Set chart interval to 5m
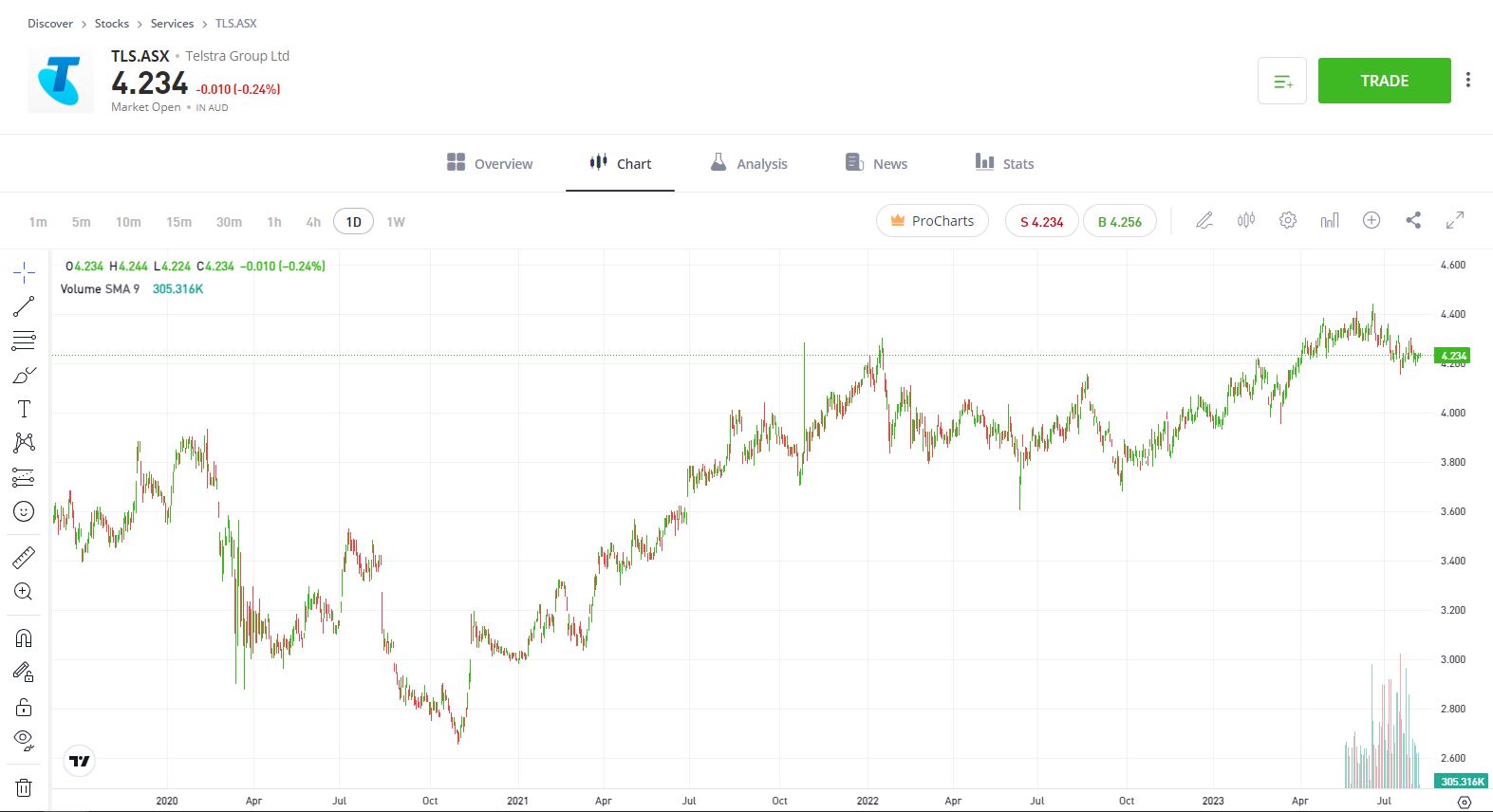 pos(82,222)
